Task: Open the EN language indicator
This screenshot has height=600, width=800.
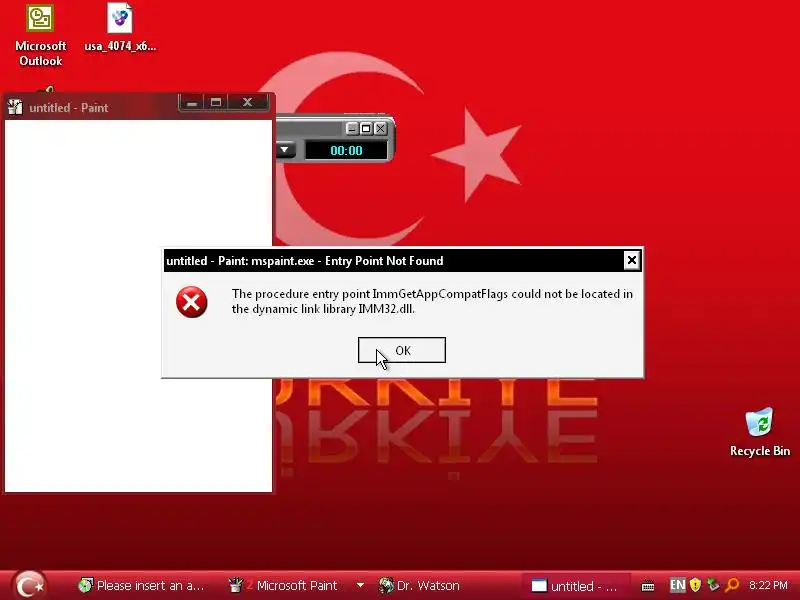Action: (x=677, y=585)
